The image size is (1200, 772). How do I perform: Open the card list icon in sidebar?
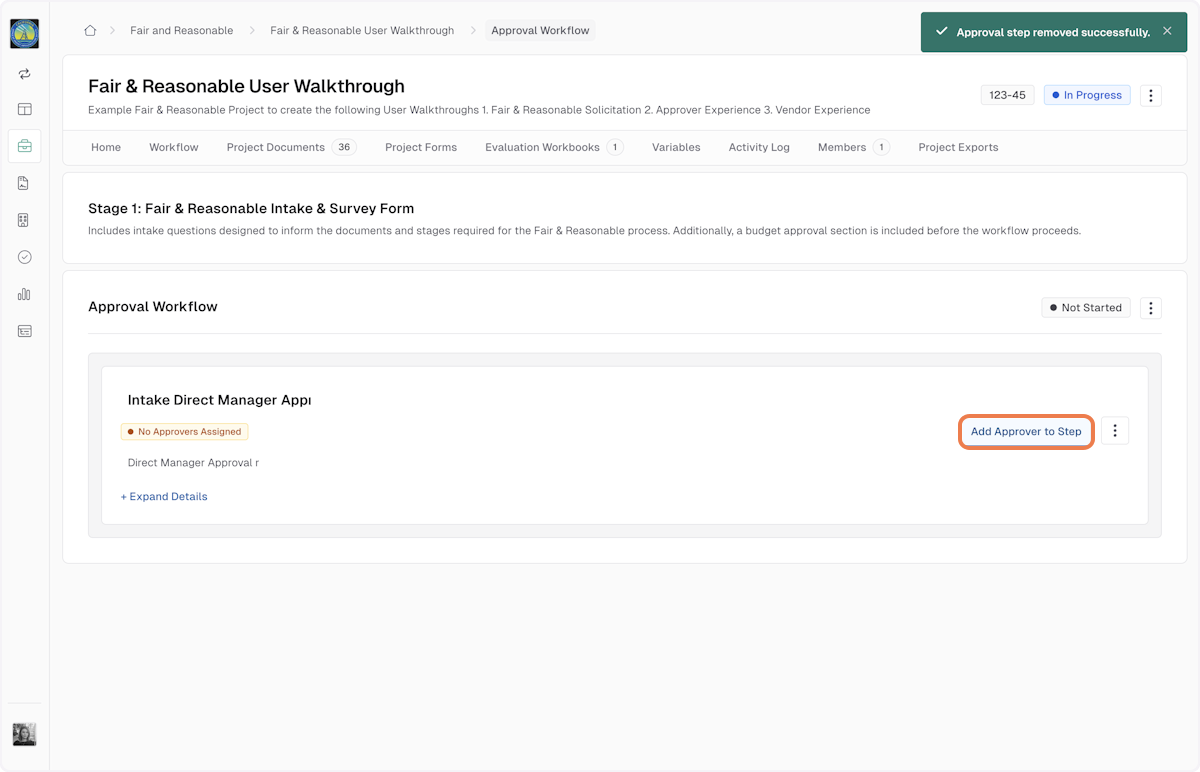tap(24, 331)
